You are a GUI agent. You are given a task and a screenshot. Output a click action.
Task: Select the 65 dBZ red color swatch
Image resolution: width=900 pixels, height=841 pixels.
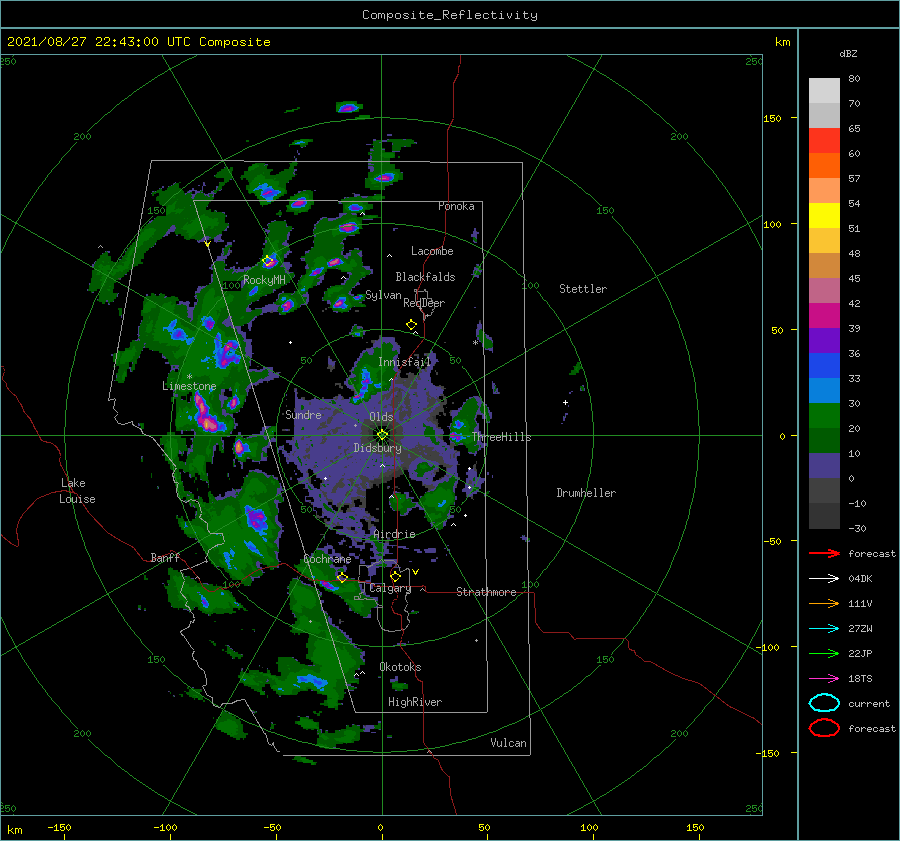[824, 141]
